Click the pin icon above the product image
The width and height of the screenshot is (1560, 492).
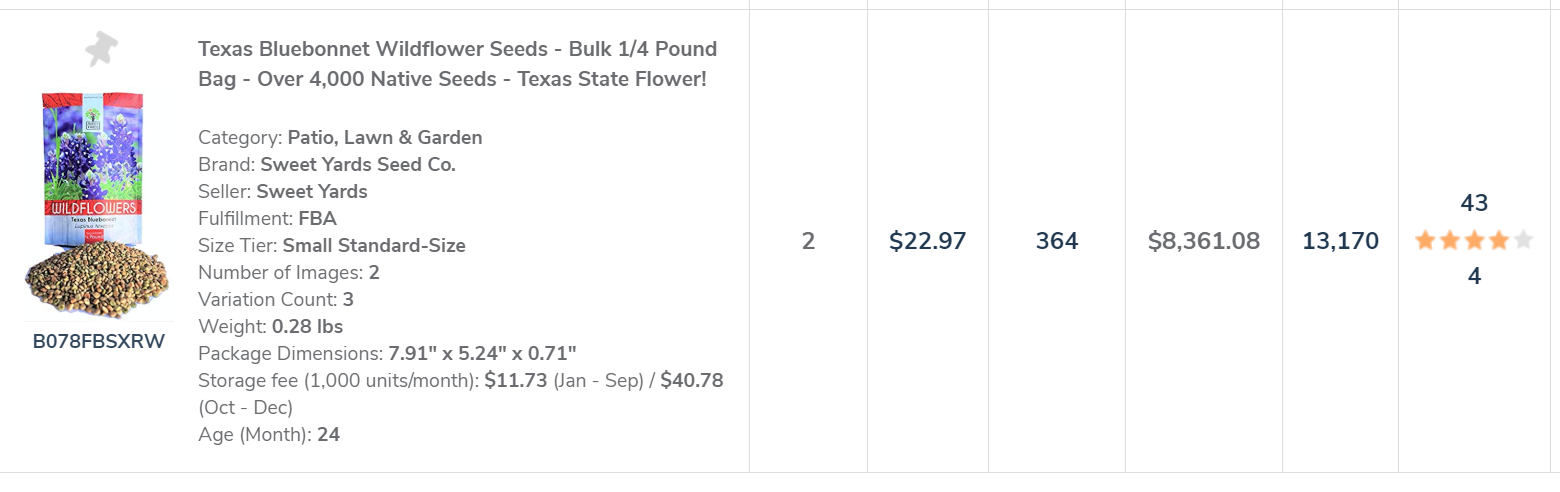pyautogui.click(x=99, y=49)
